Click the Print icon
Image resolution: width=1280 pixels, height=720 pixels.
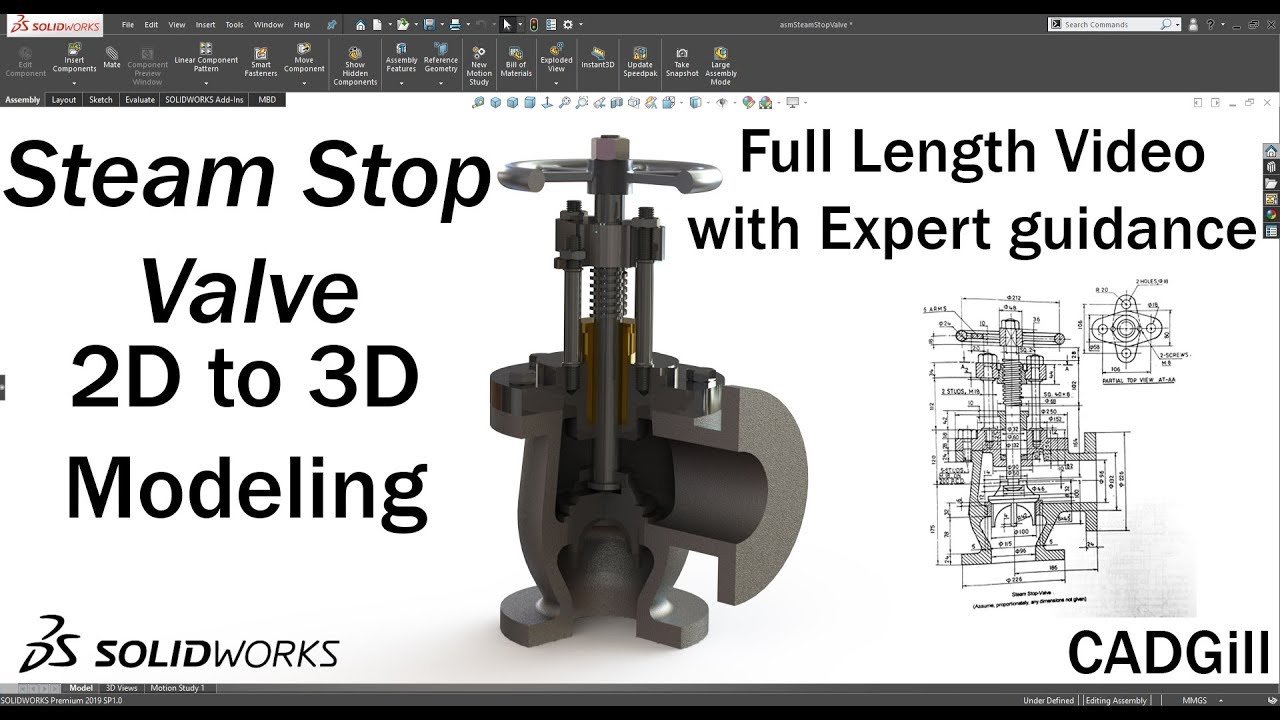(455, 24)
